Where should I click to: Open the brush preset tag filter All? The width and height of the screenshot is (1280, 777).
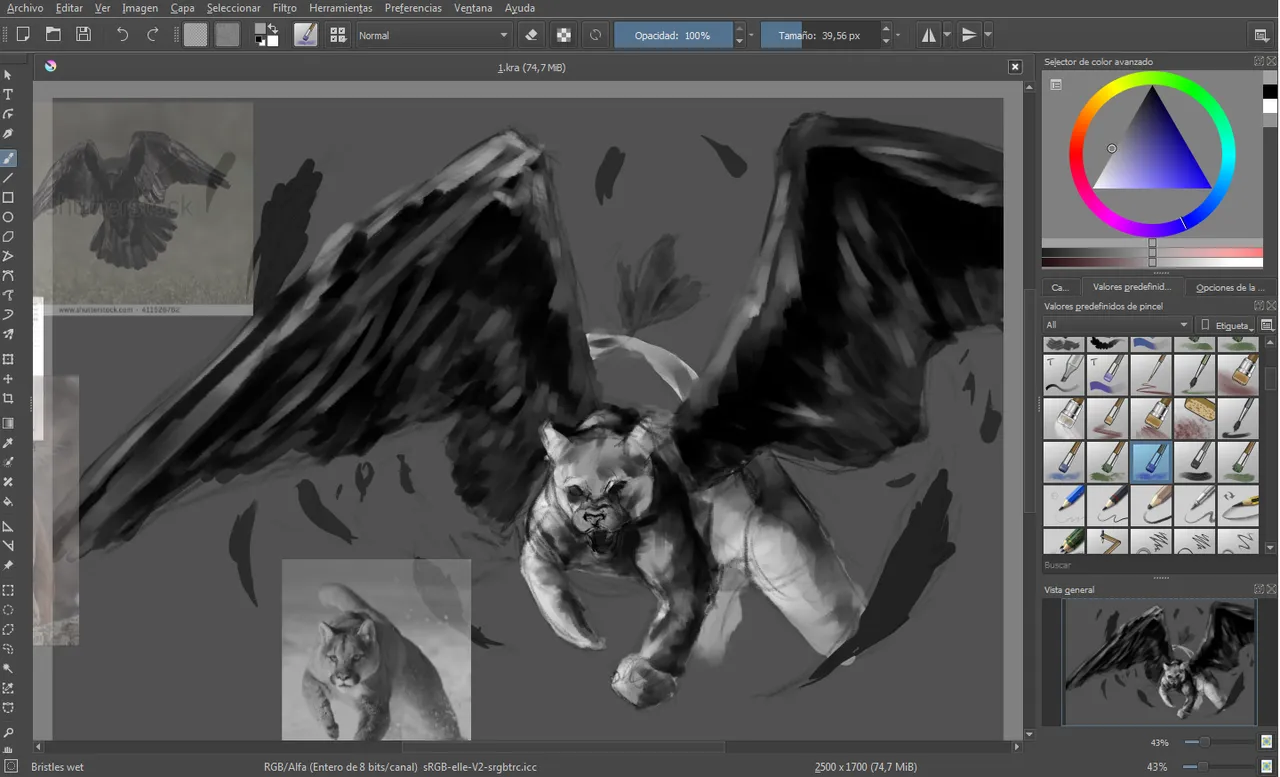tap(1117, 325)
